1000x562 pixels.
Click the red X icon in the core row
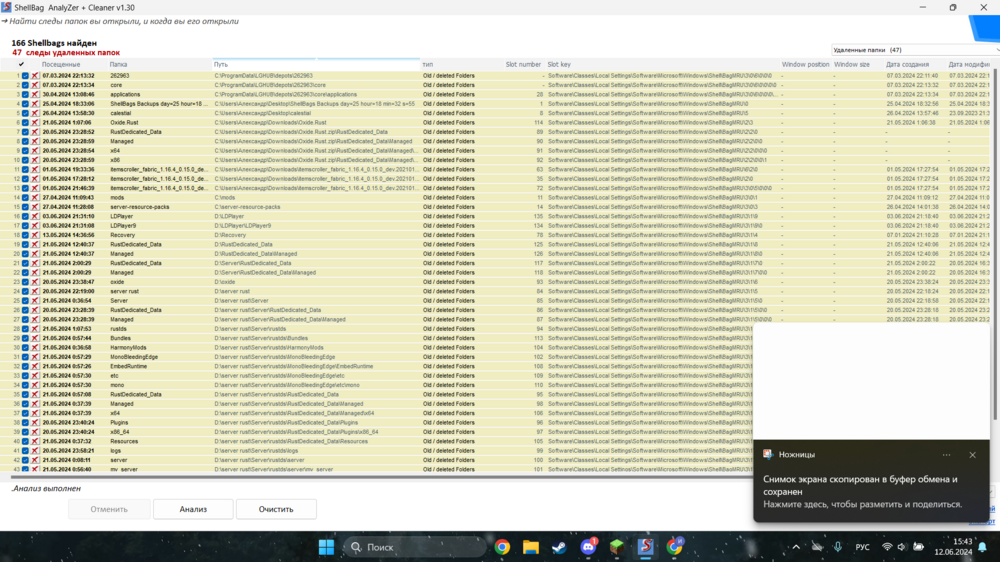click(x=35, y=85)
